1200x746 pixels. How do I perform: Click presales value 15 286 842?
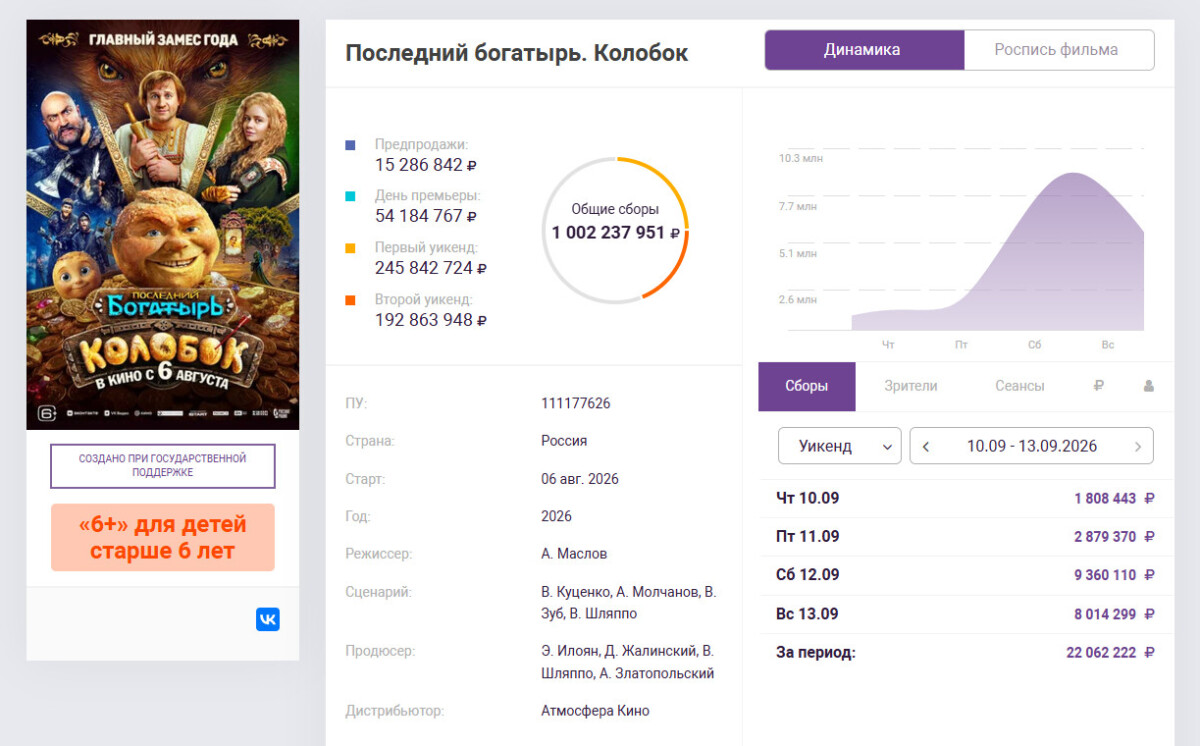[x=426, y=165]
